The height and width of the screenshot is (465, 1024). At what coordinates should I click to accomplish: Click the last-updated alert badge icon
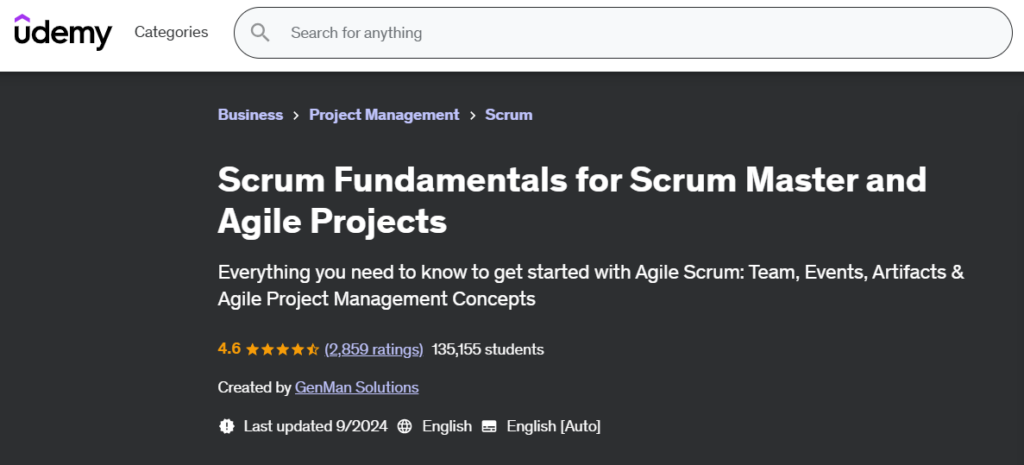[x=226, y=426]
